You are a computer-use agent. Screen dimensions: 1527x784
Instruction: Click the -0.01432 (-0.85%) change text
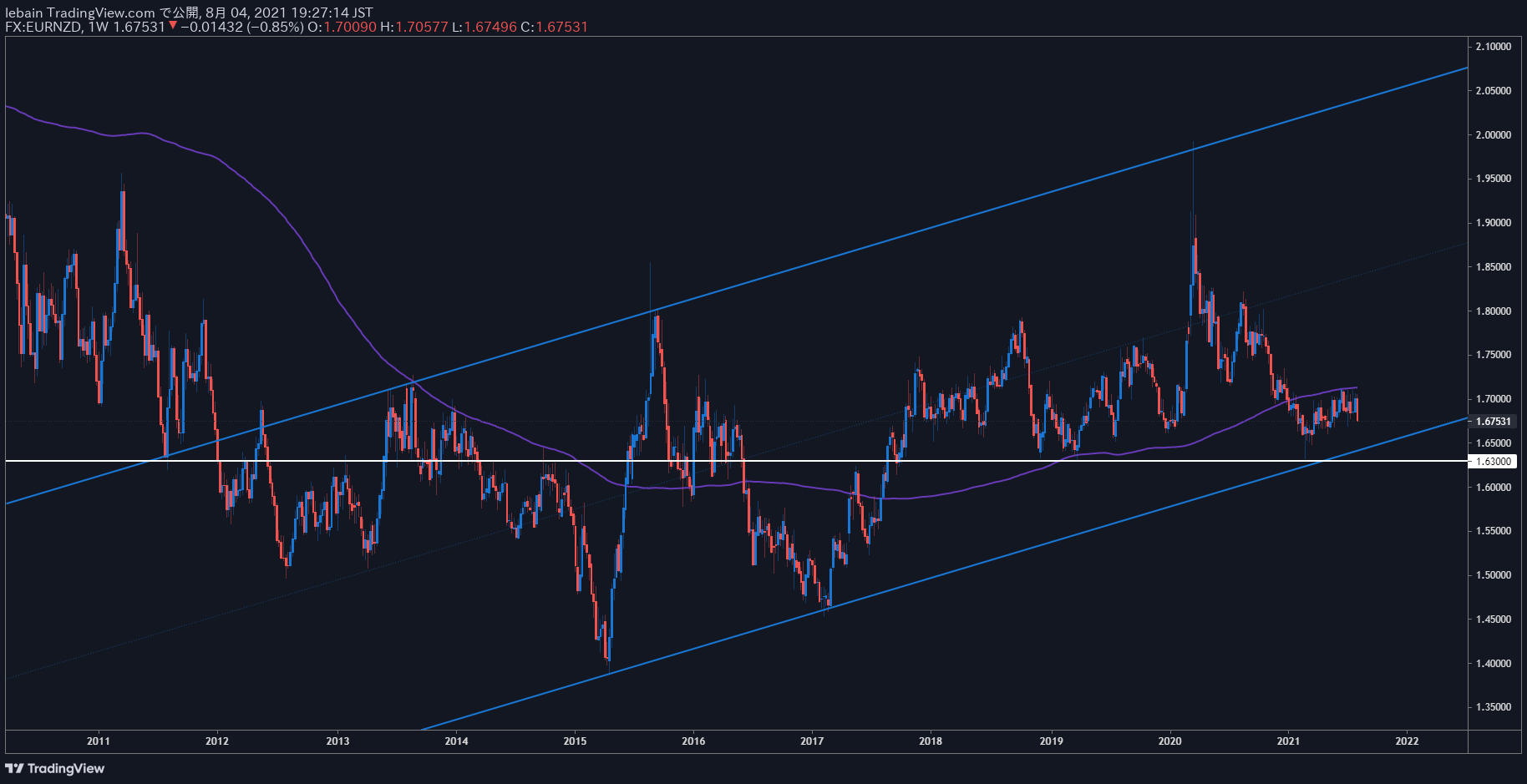click(241, 27)
